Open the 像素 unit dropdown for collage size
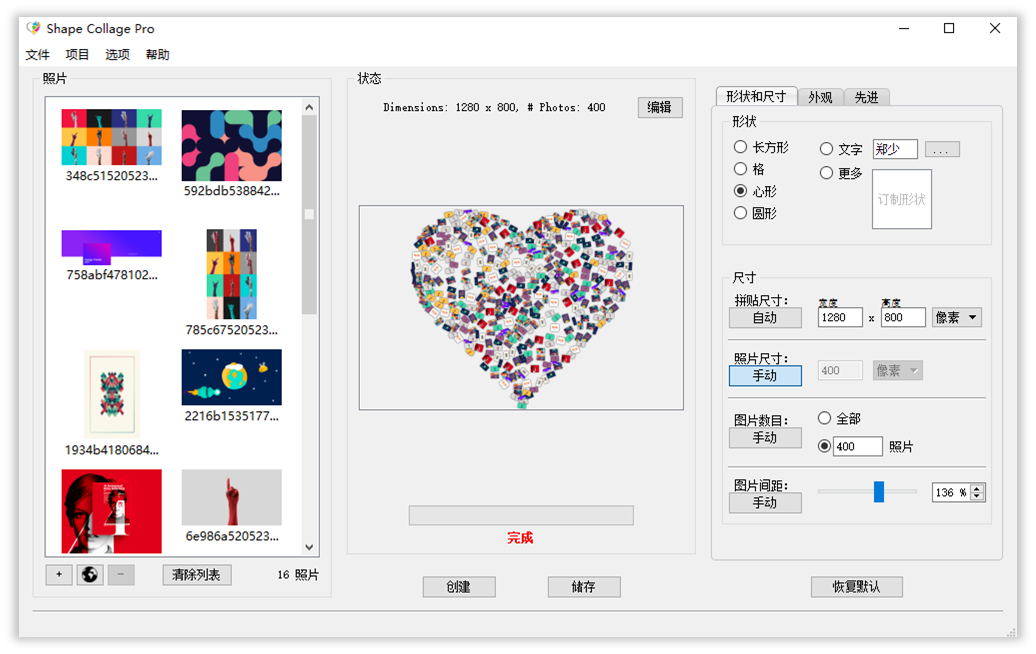 [956, 317]
